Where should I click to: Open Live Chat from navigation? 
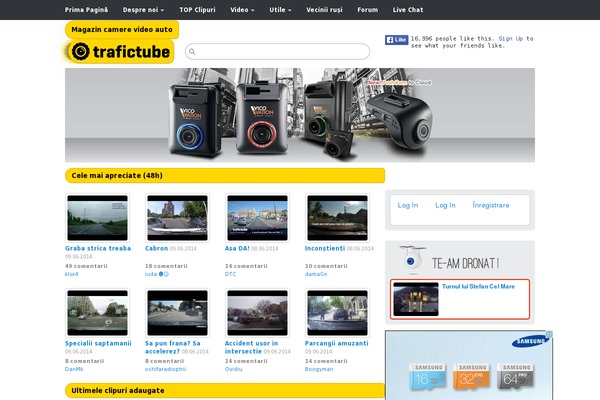click(407, 9)
